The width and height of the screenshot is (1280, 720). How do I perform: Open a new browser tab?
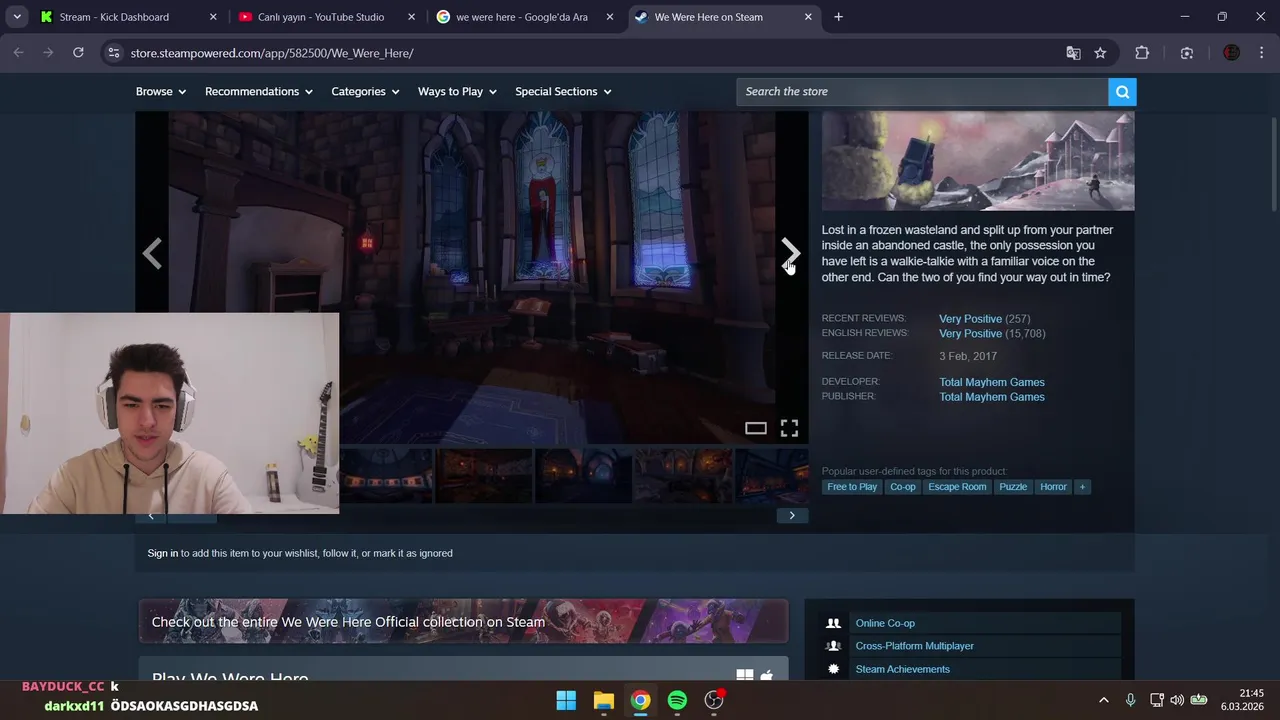(838, 17)
